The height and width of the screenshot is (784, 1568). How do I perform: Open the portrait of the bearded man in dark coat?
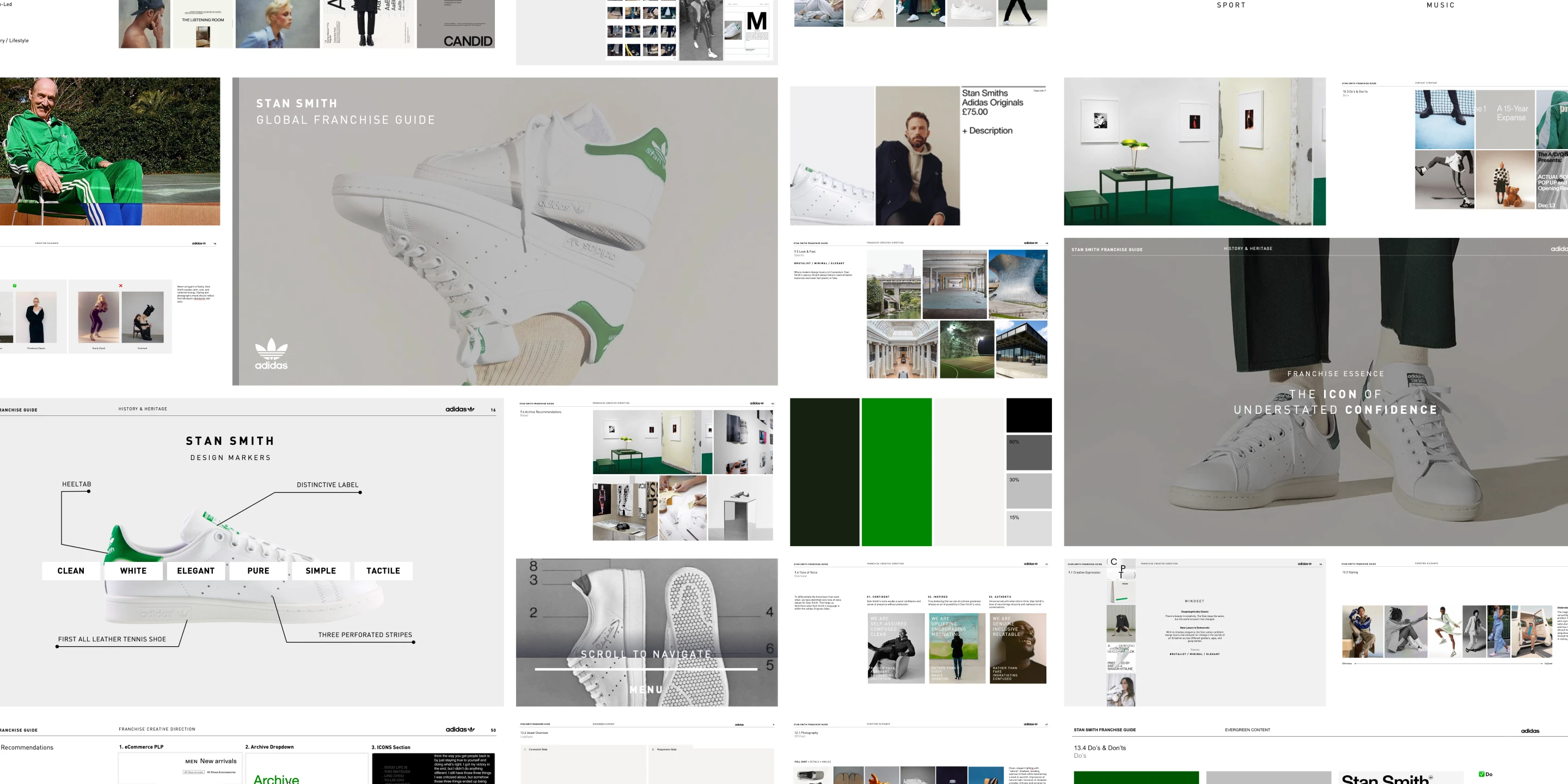[x=917, y=156]
